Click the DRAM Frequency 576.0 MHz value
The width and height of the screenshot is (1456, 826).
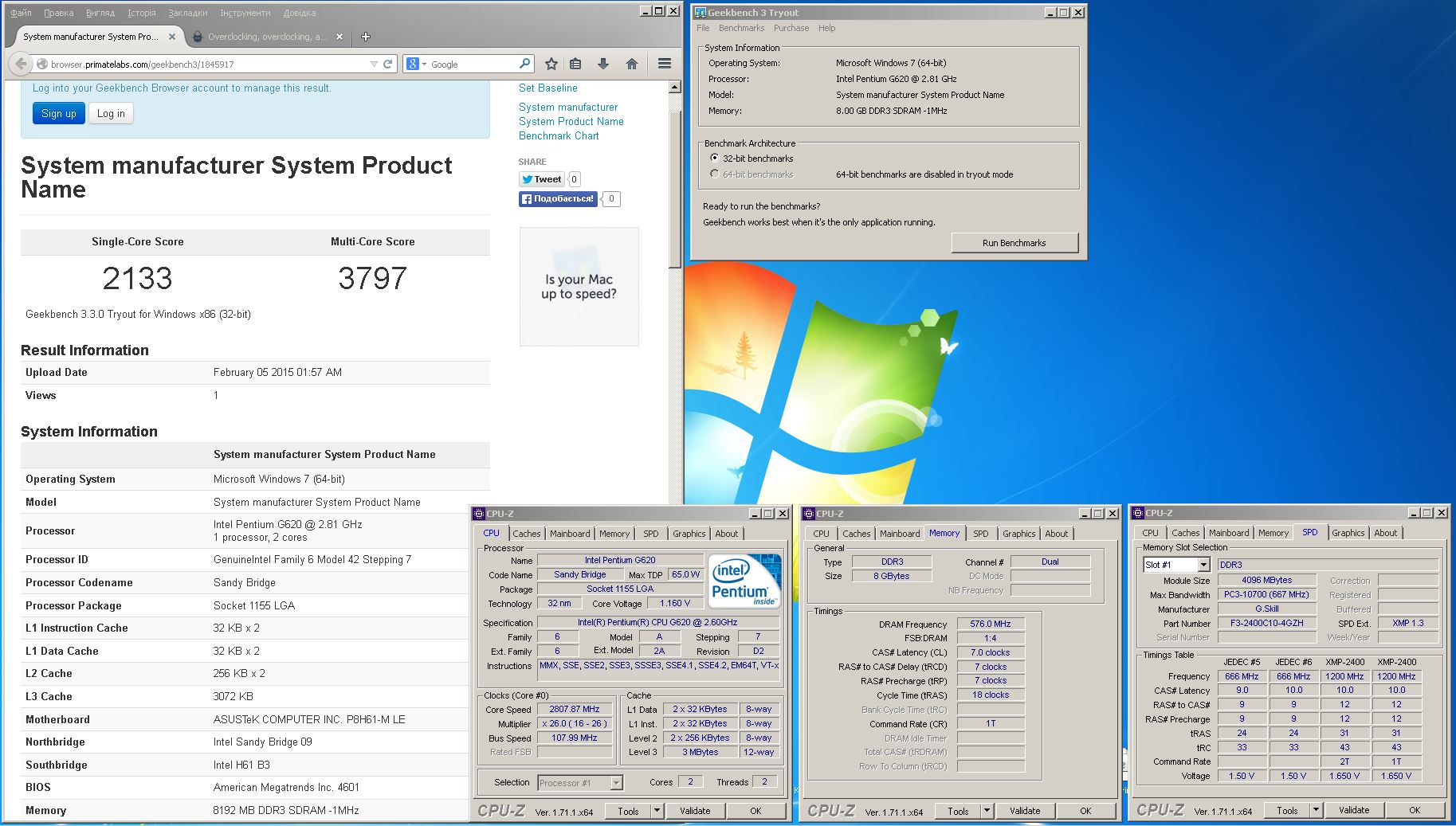(x=991, y=624)
